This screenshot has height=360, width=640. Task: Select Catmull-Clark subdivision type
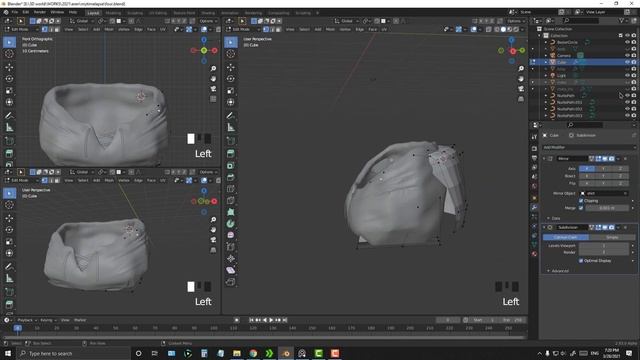[566, 237]
